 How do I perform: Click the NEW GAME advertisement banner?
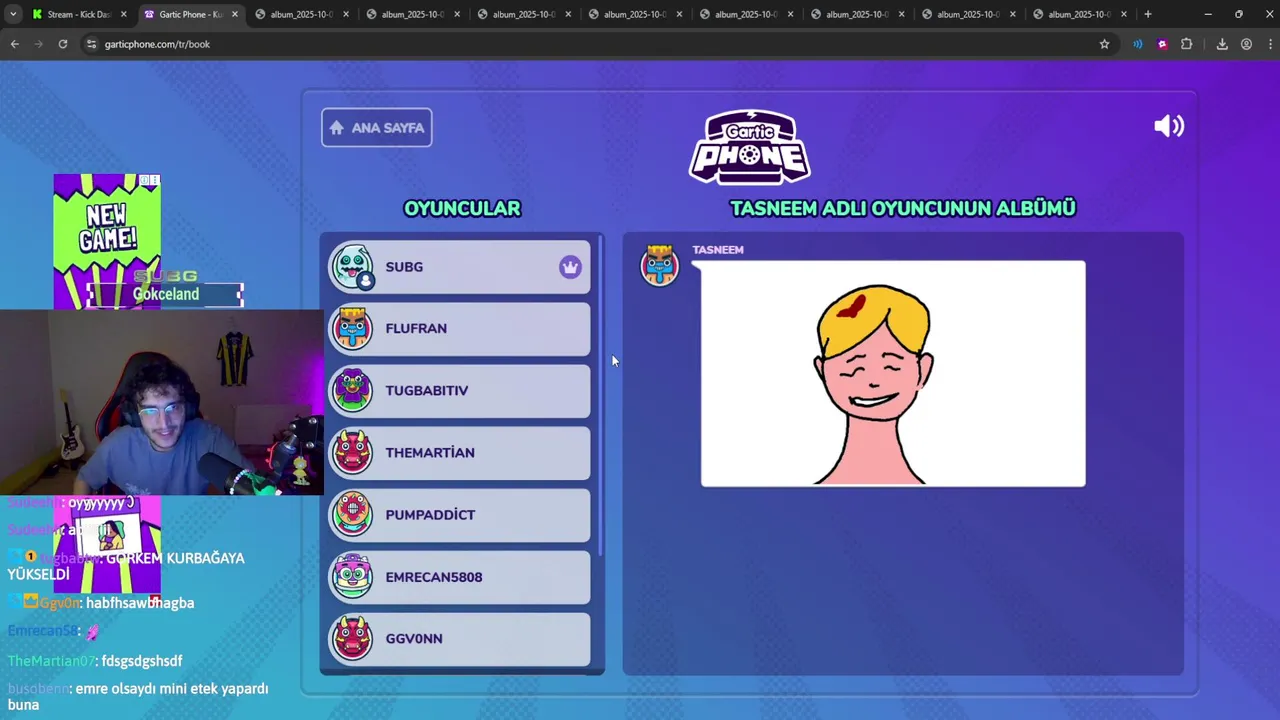coord(107,240)
